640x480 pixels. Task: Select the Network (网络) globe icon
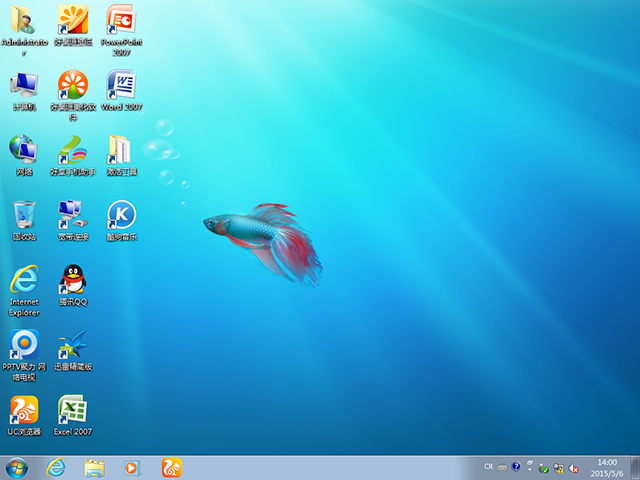click(x=24, y=150)
